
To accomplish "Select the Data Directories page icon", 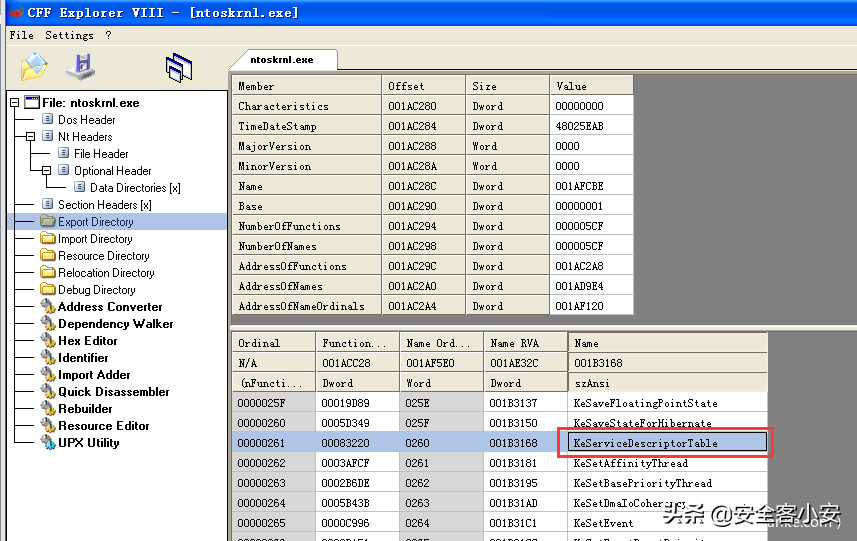I will 80,187.
